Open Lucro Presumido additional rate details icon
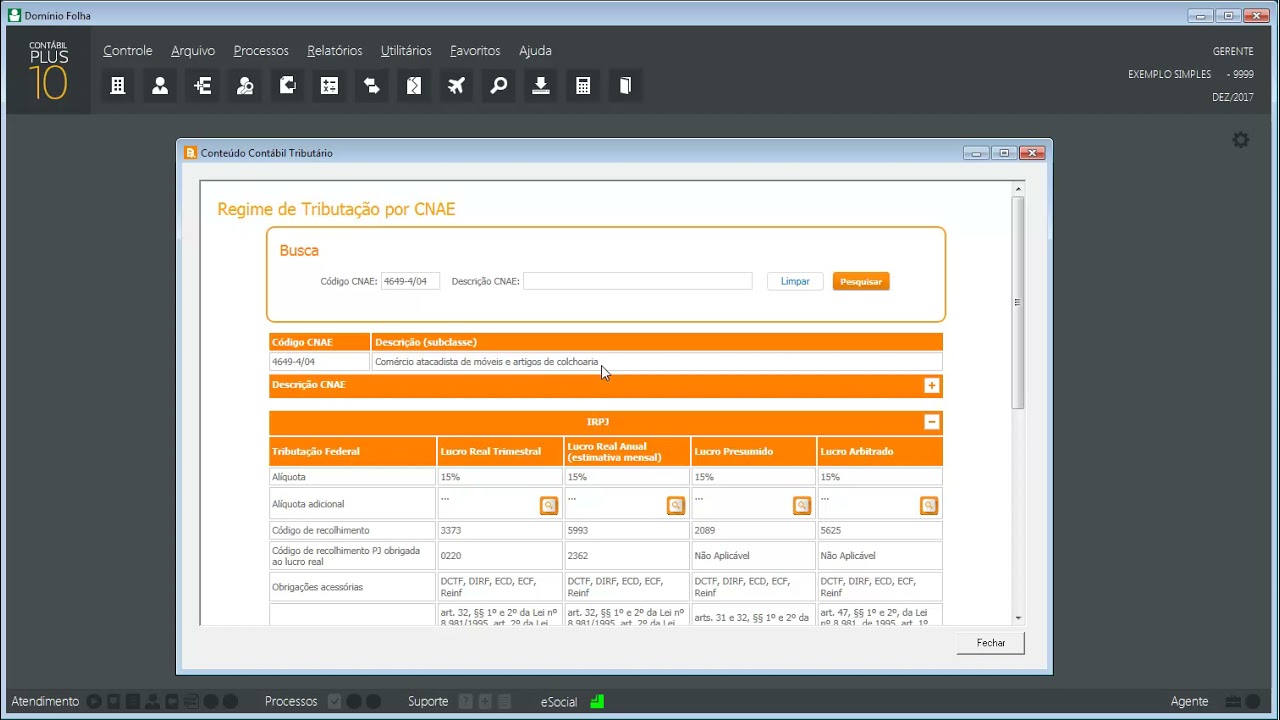1280x720 pixels. tap(802, 506)
